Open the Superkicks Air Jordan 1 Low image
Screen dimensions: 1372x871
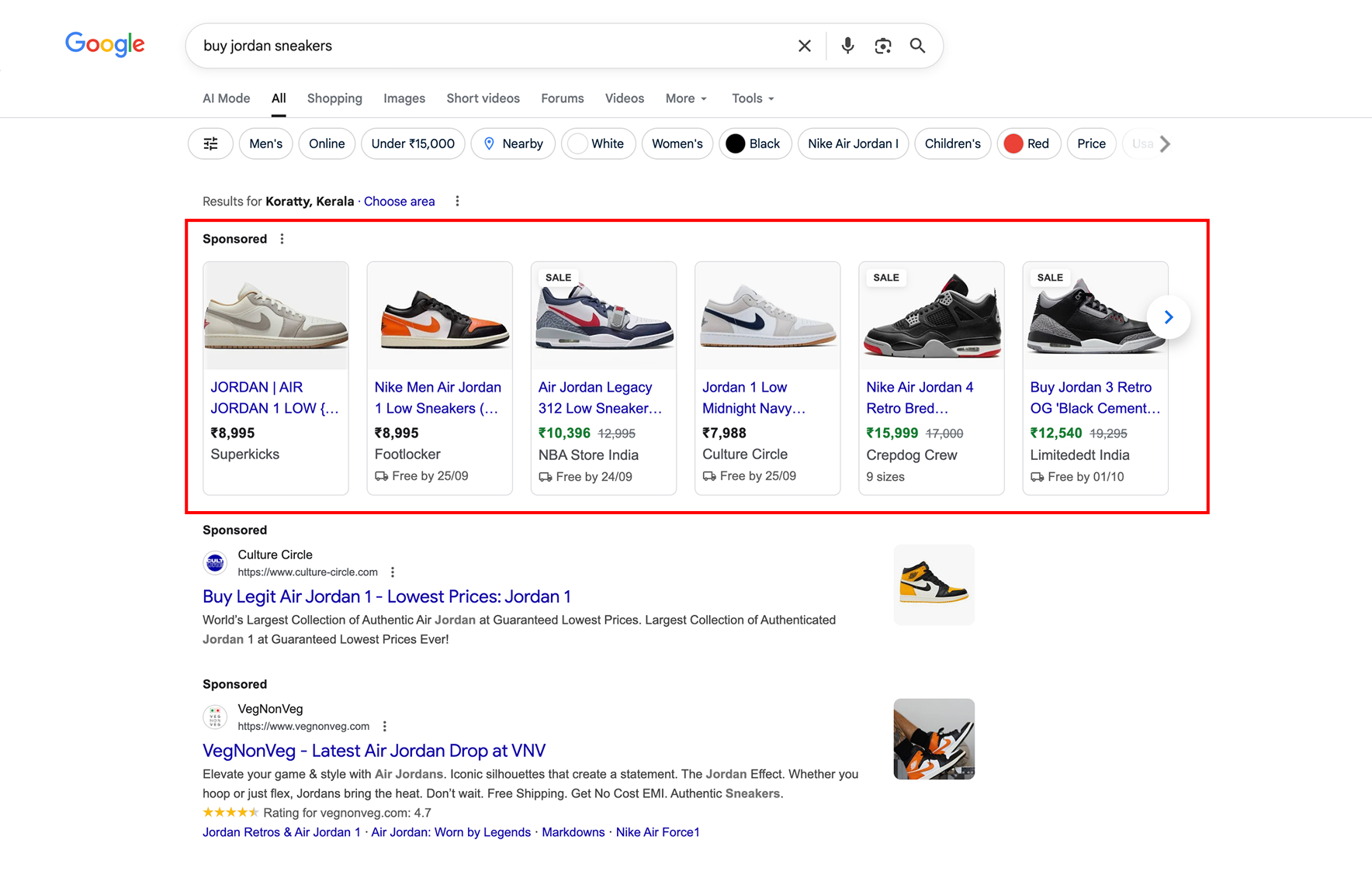click(275, 316)
